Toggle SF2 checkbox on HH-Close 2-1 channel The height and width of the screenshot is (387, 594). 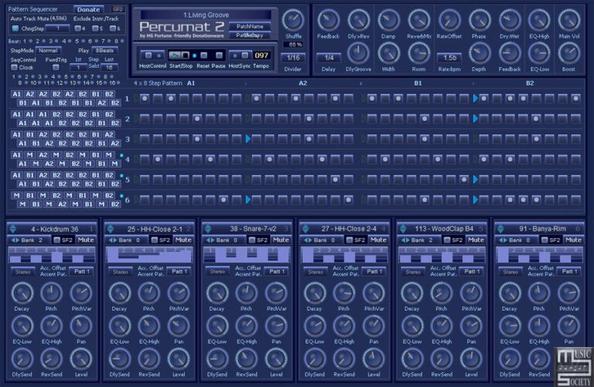(x=154, y=240)
